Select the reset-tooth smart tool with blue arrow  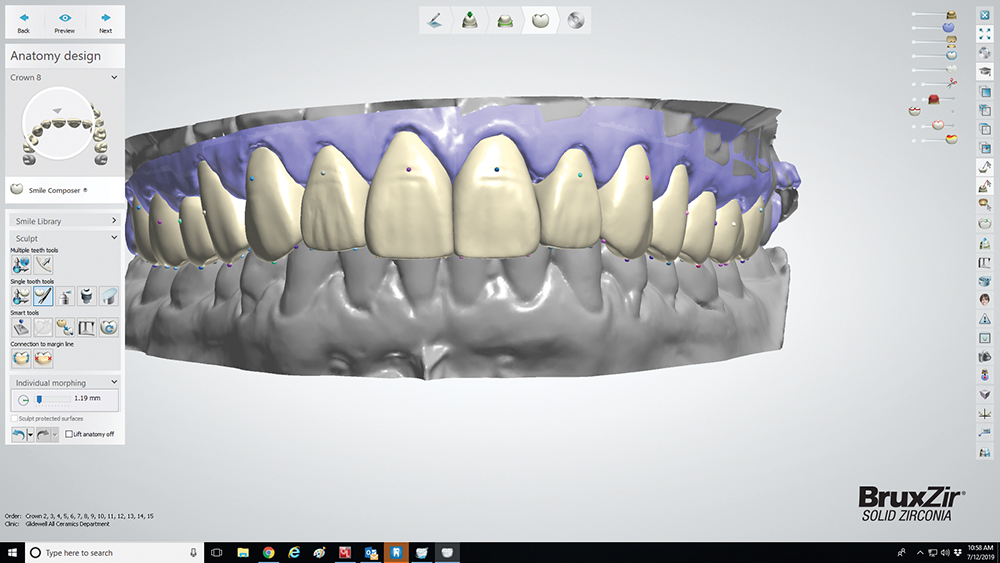click(109, 327)
